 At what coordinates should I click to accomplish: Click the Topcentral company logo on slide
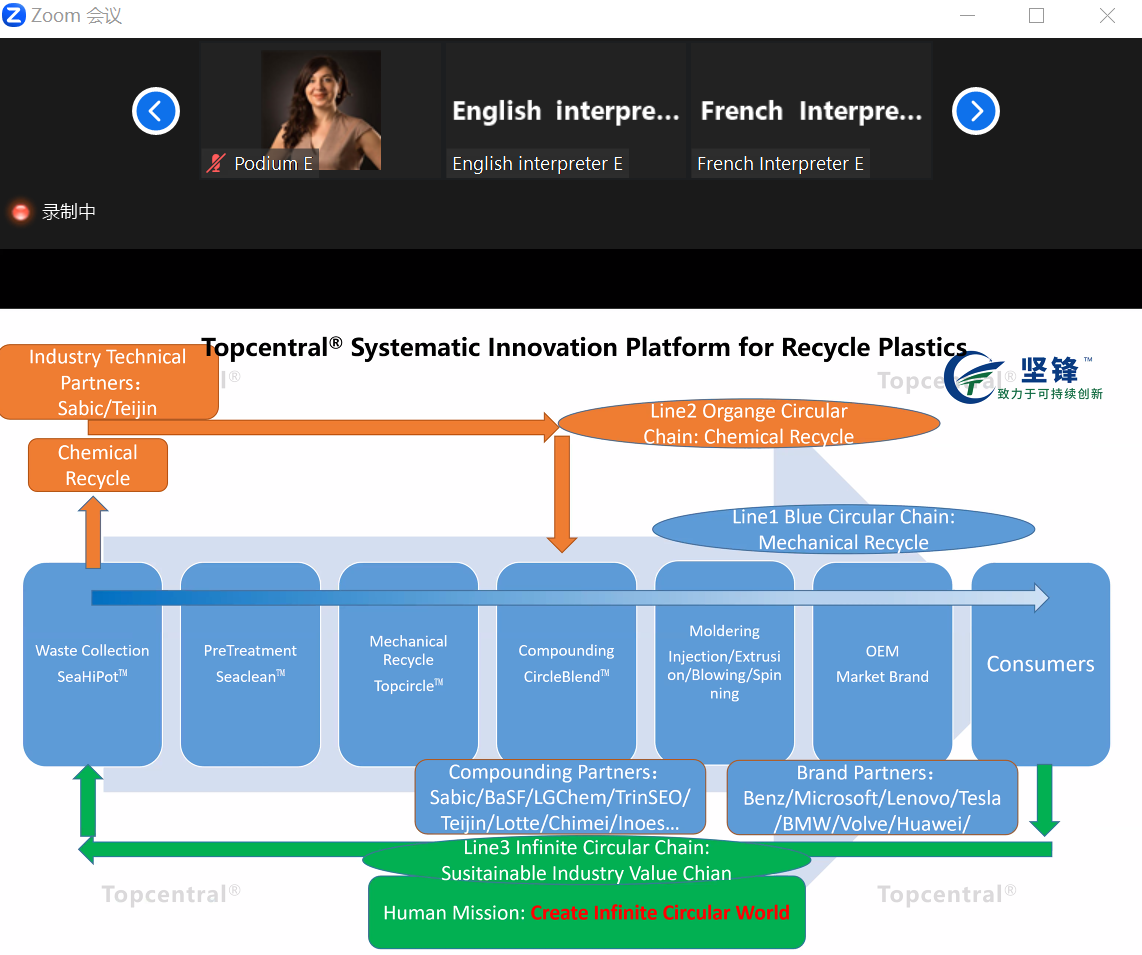click(1025, 377)
